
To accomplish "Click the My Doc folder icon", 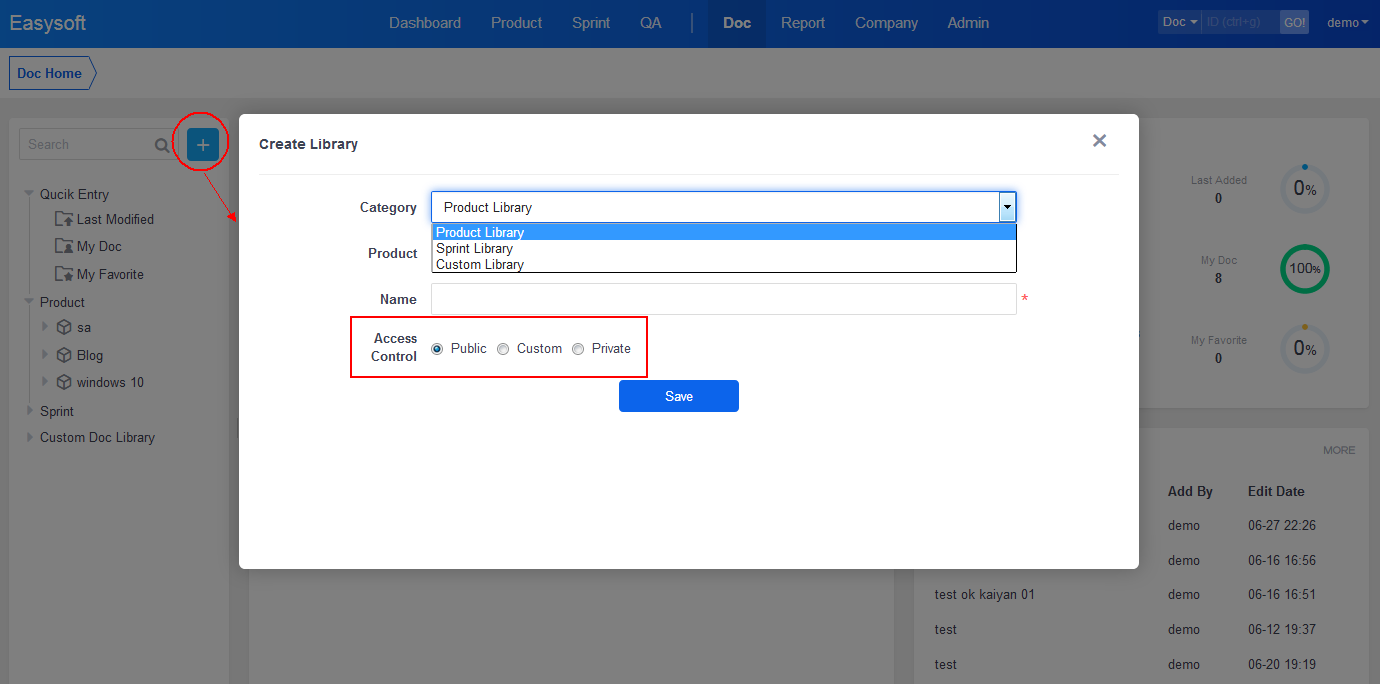I will coord(64,246).
